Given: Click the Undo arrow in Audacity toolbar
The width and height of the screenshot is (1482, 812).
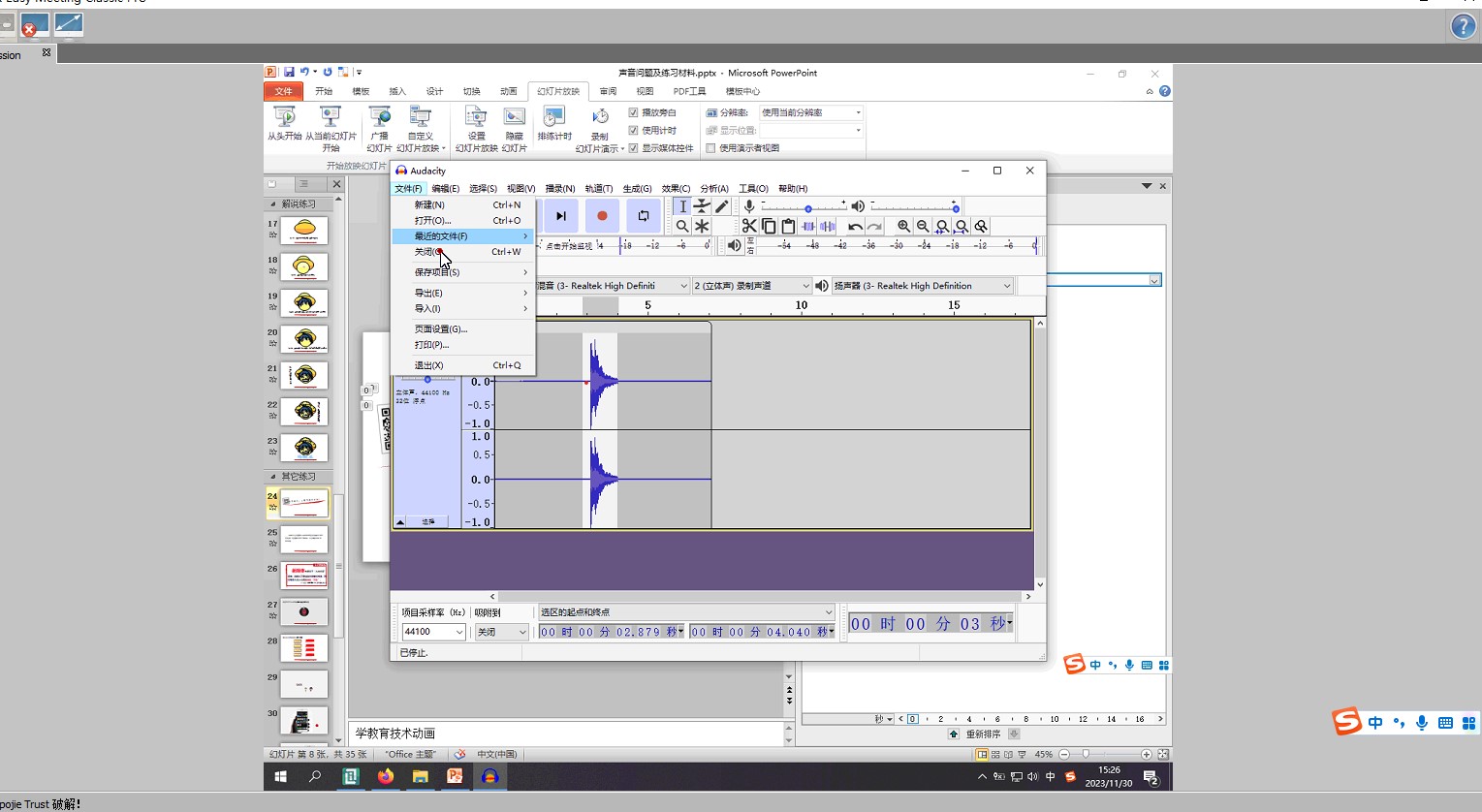Looking at the screenshot, I should 855,226.
